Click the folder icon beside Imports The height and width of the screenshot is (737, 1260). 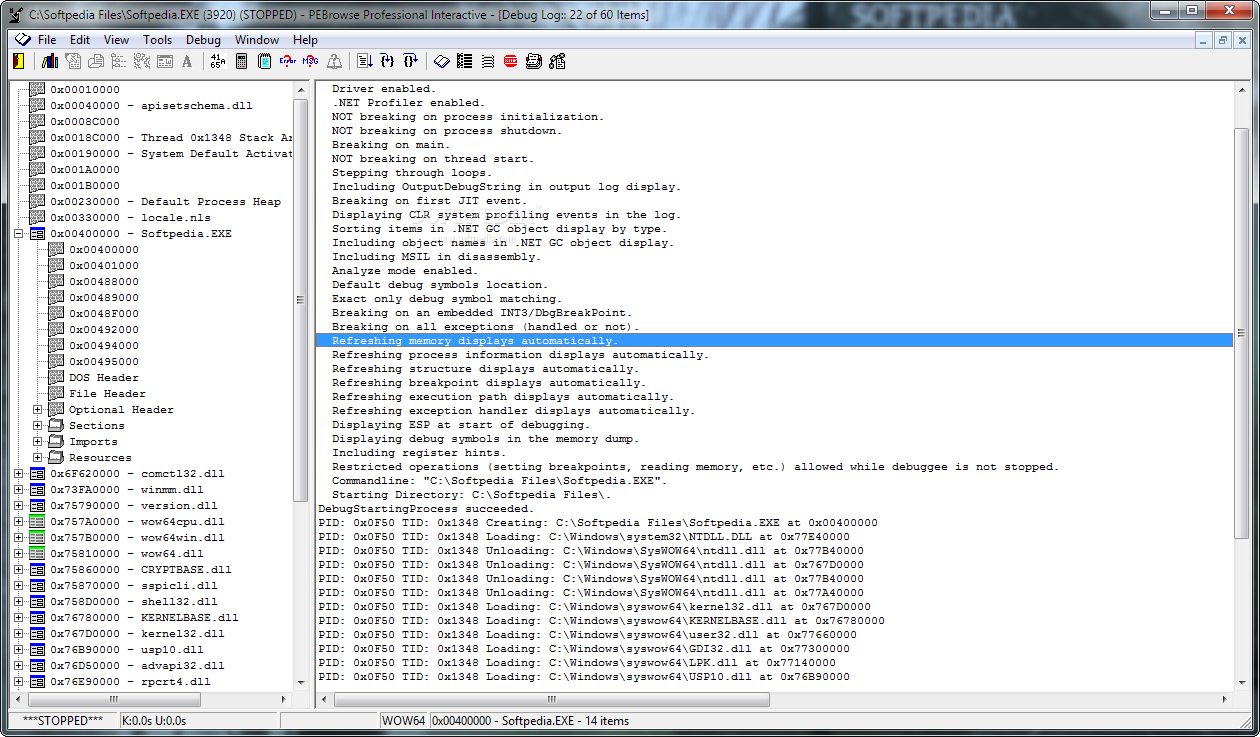(x=56, y=441)
